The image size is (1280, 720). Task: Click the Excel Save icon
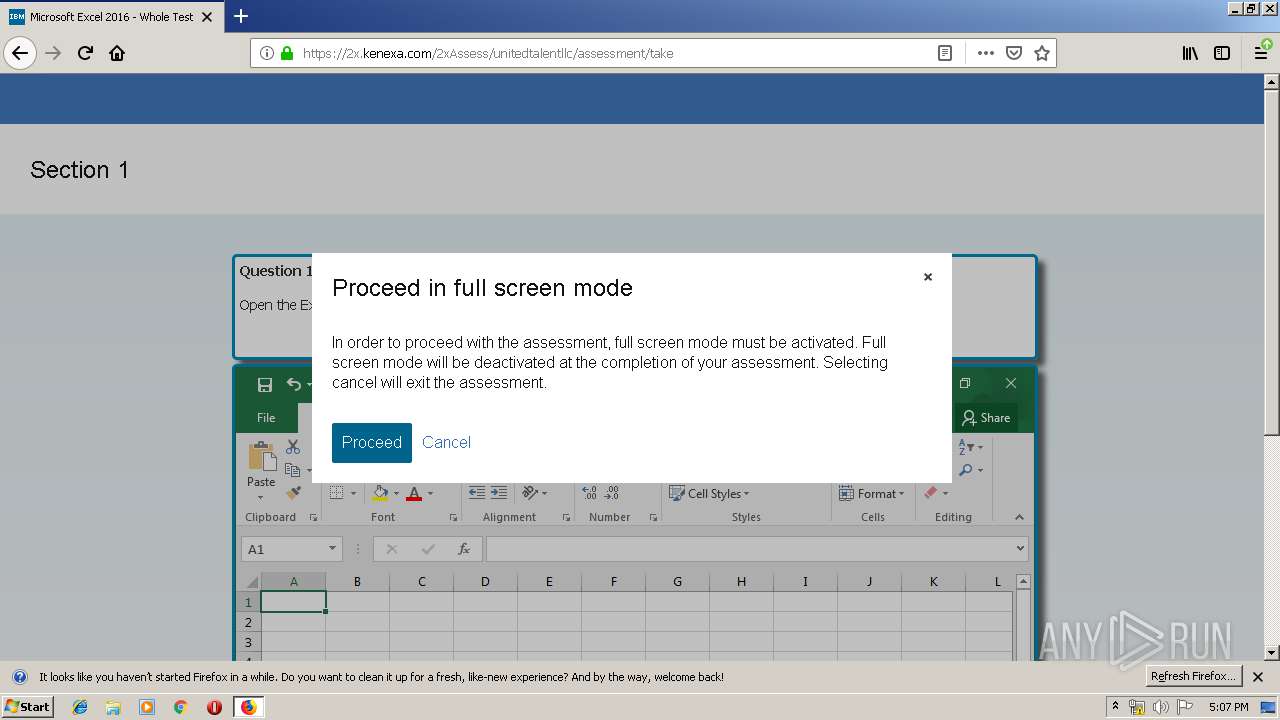[x=265, y=385]
